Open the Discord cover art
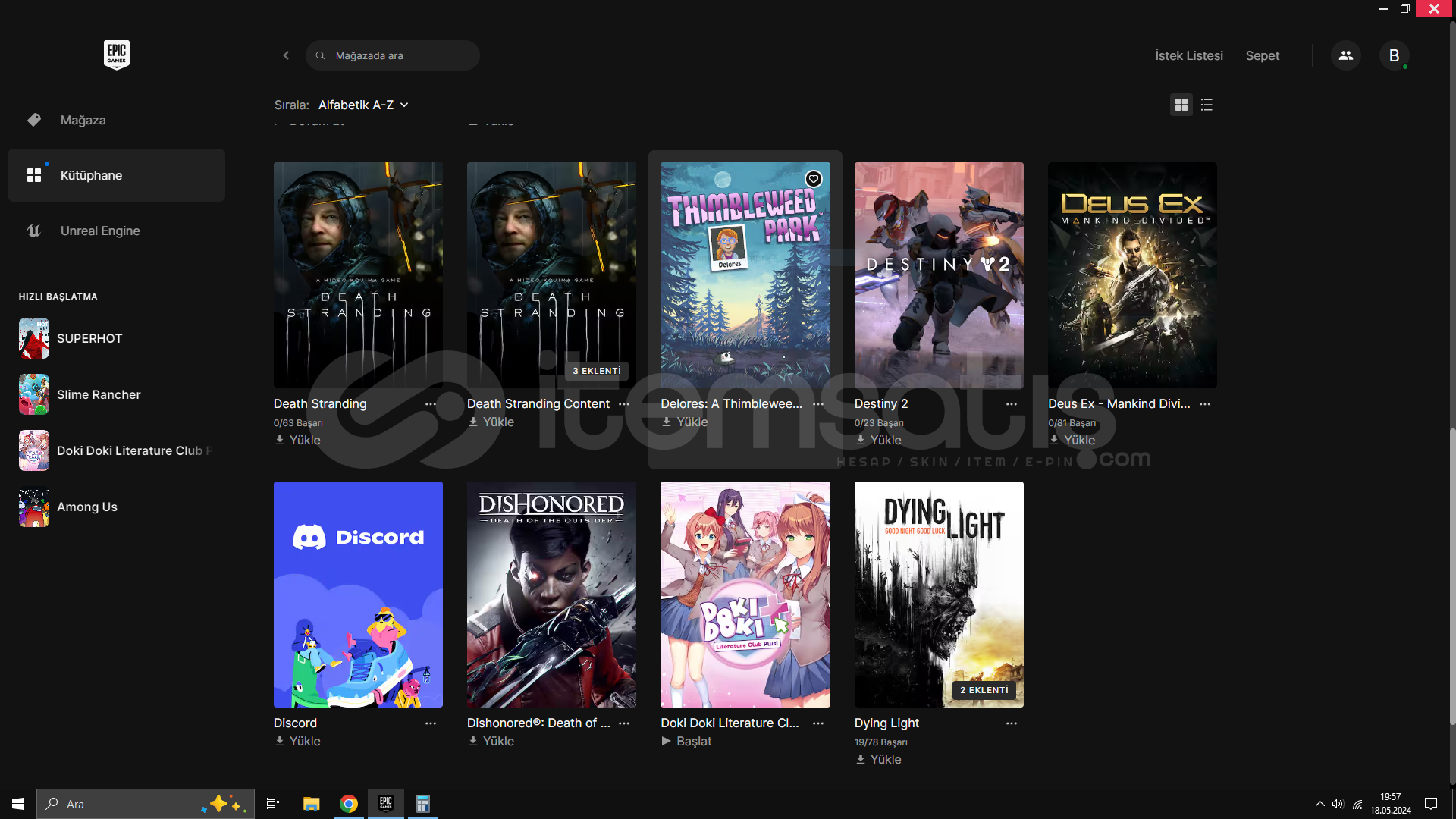1456x819 pixels. 358,595
